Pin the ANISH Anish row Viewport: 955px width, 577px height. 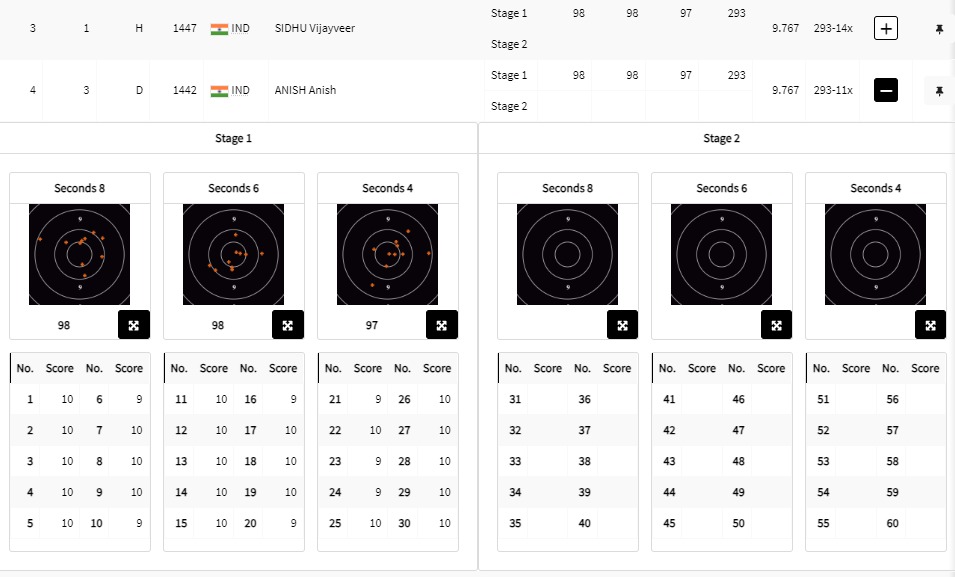pos(938,91)
